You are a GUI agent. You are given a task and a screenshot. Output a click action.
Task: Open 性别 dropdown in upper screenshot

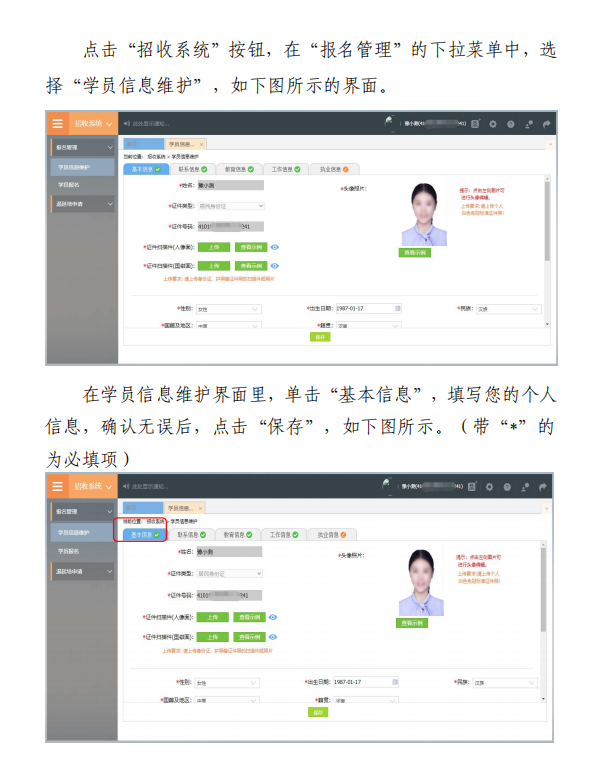click(x=229, y=309)
